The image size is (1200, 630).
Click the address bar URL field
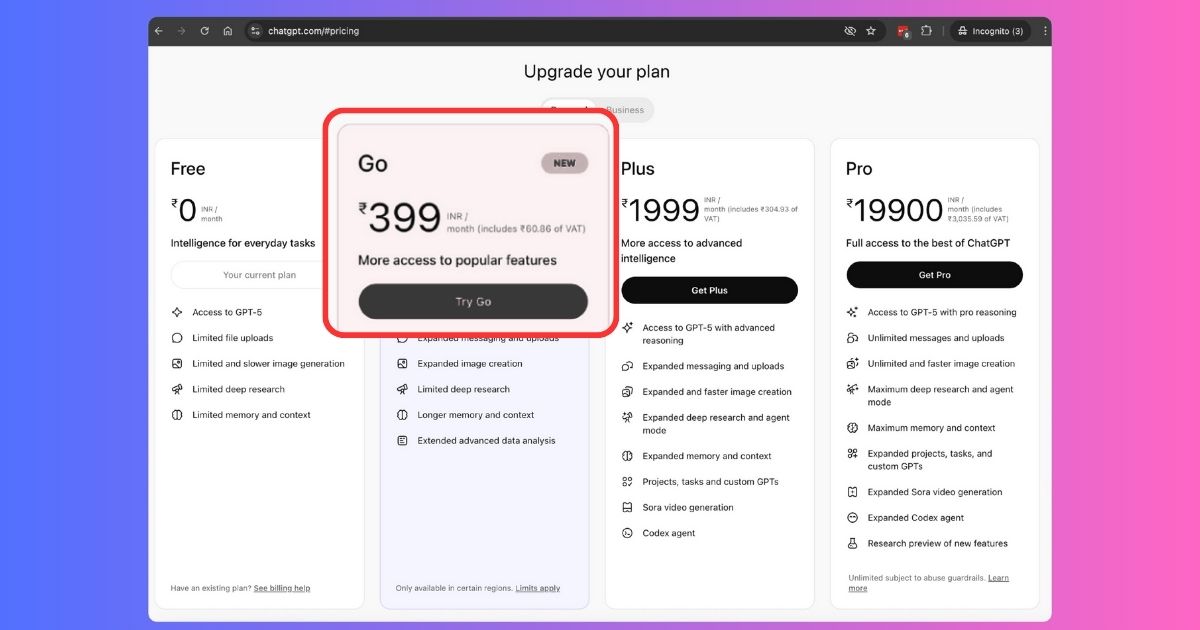tap(500, 31)
